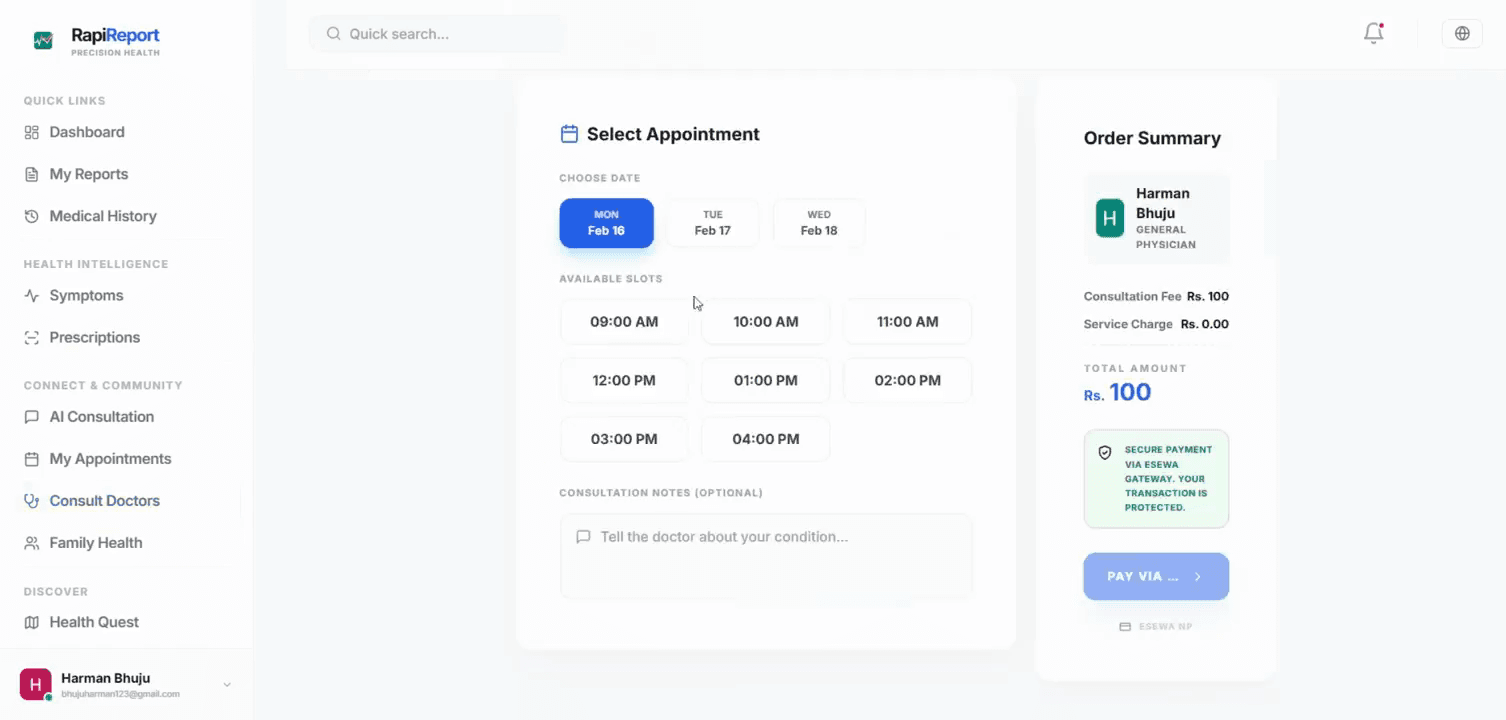The width and height of the screenshot is (1506, 720).
Task: Click the Health Quest map icon
Action: point(32,622)
